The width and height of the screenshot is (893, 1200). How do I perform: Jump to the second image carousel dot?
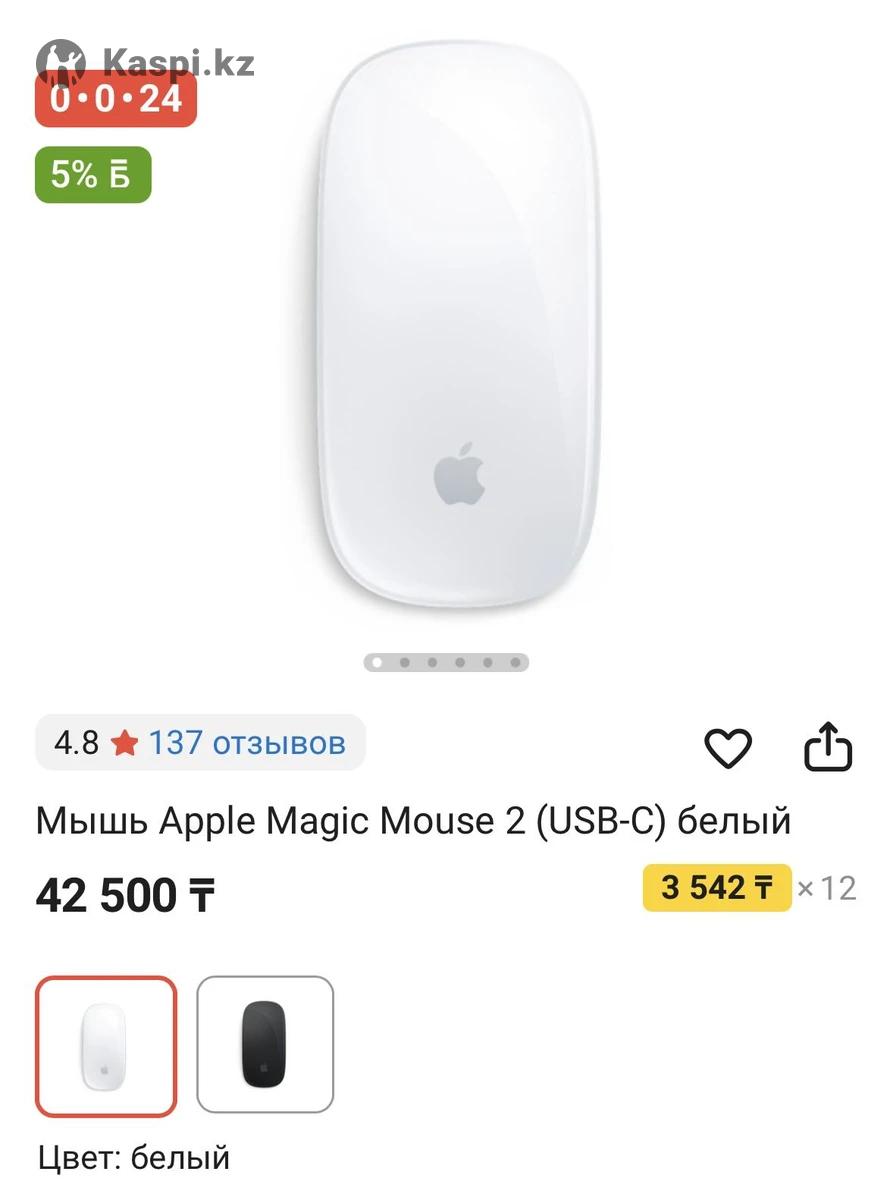(404, 662)
